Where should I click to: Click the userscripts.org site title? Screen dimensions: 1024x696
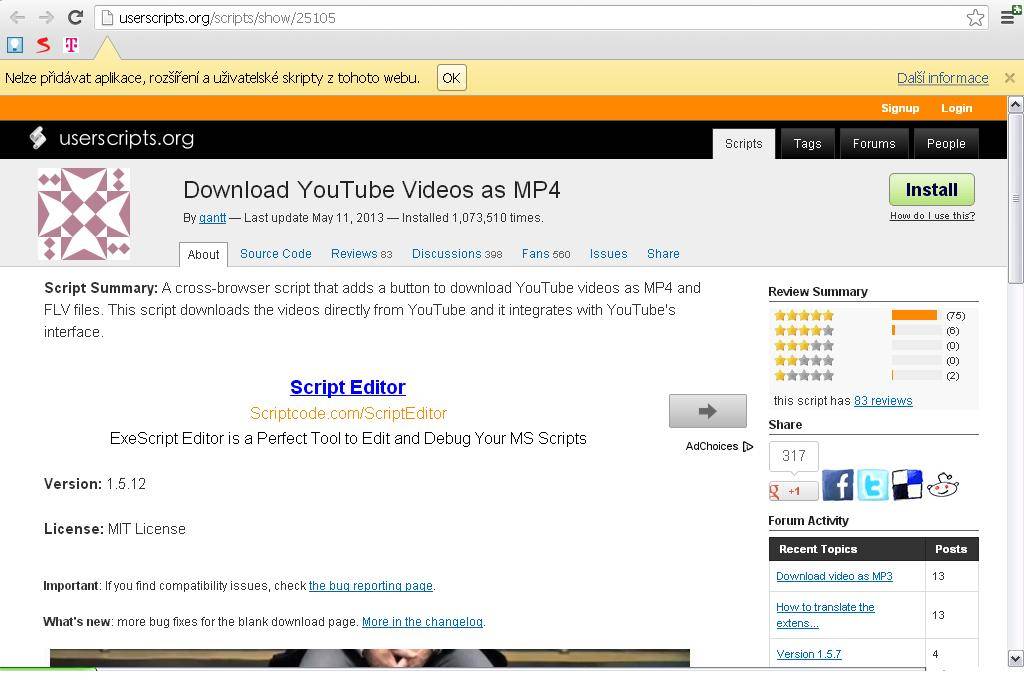pos(126,138)
